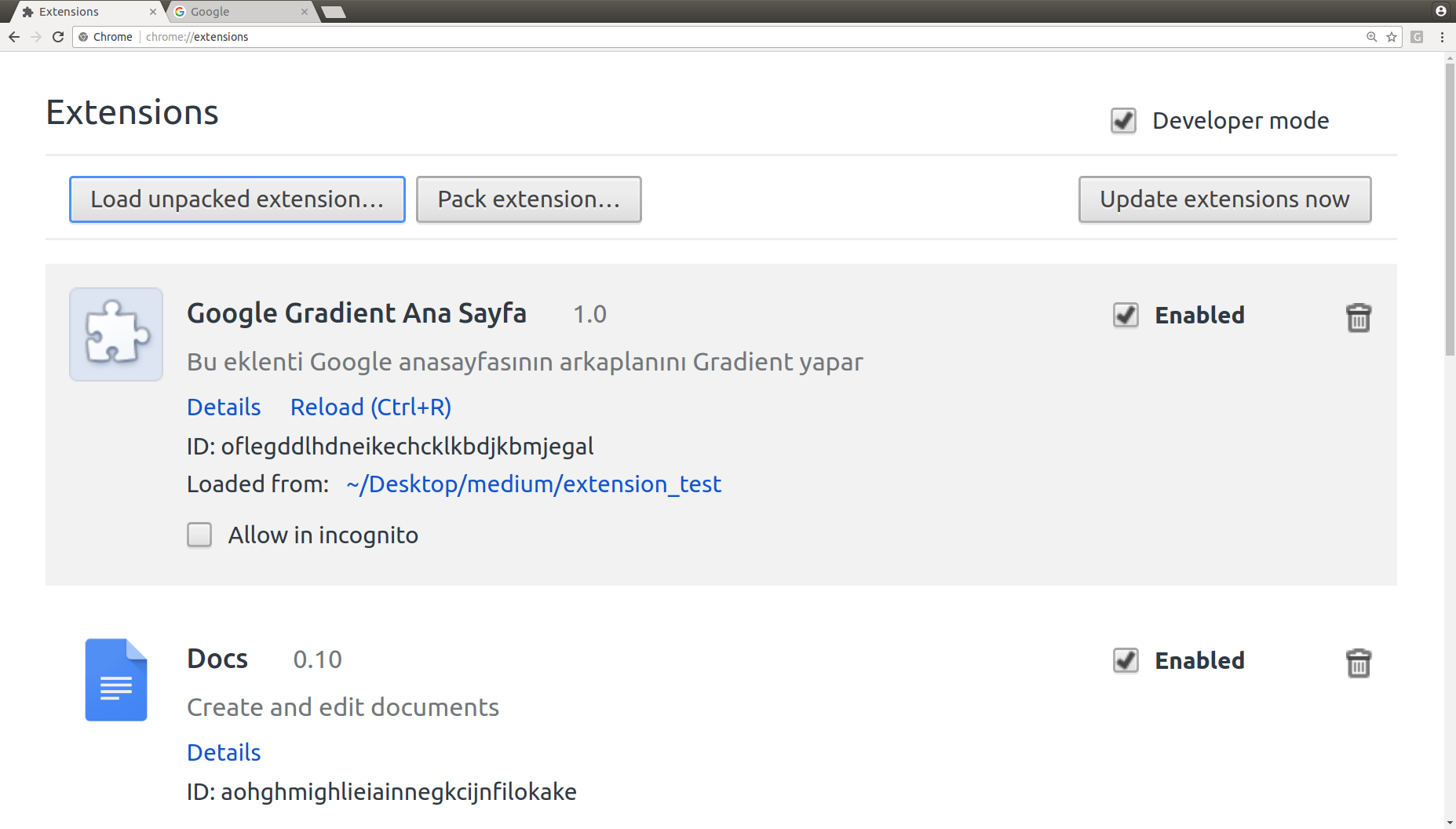
Task: Click the Docs extension title
Action: tap(217, 659)
